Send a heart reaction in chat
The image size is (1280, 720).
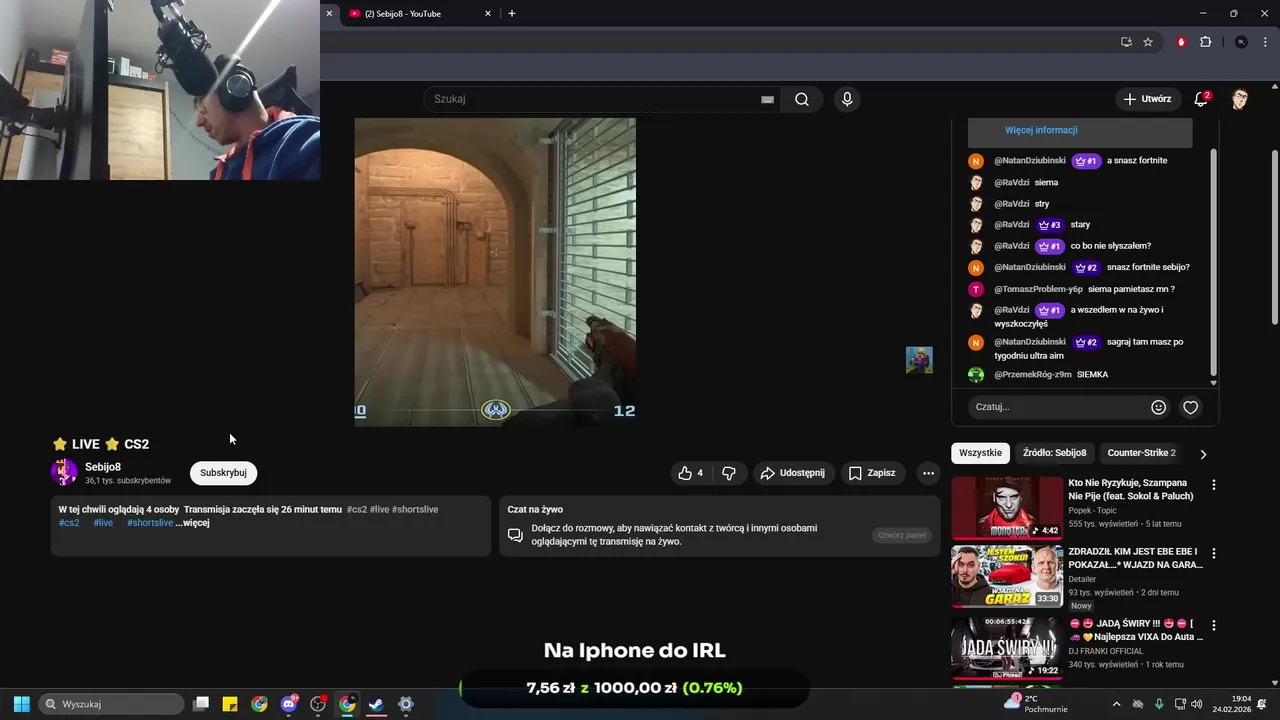coord(1190,407)
